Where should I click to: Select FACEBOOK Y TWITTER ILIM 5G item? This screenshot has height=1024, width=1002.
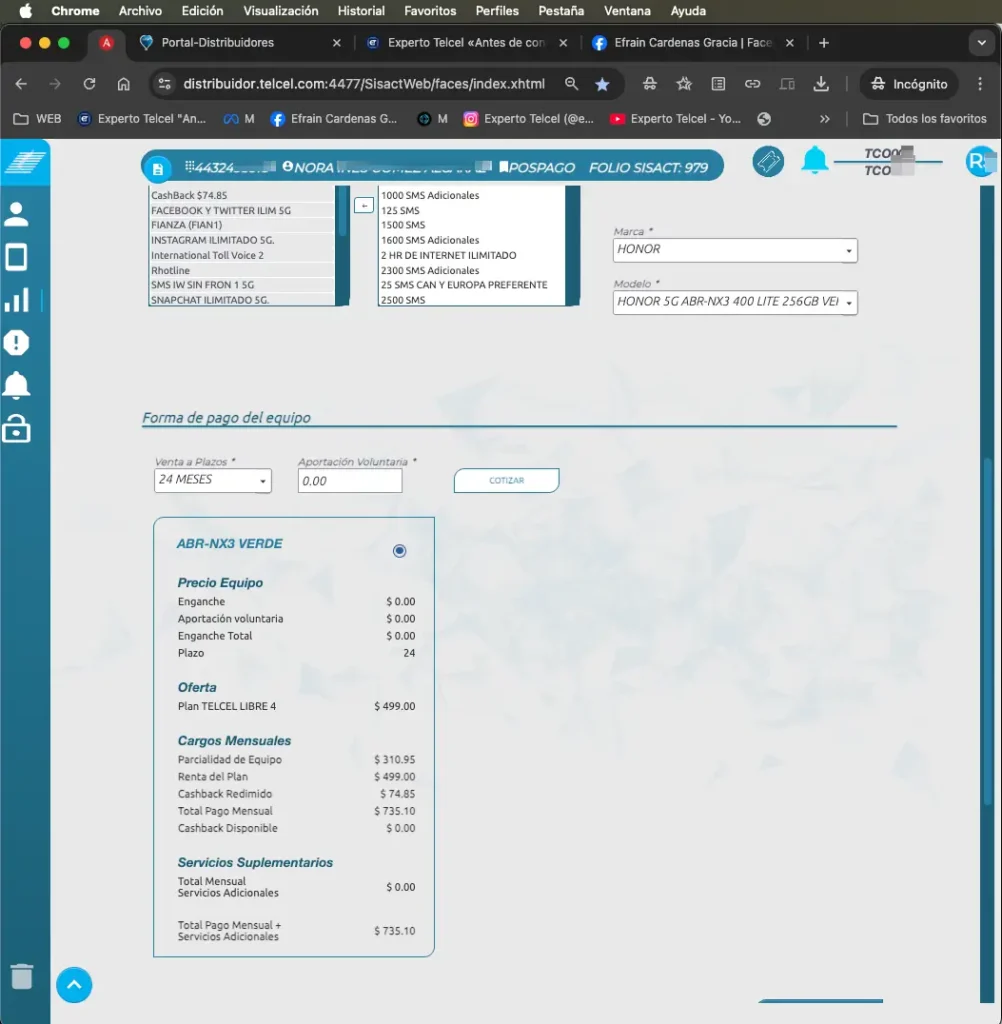(x=241, y=210)
